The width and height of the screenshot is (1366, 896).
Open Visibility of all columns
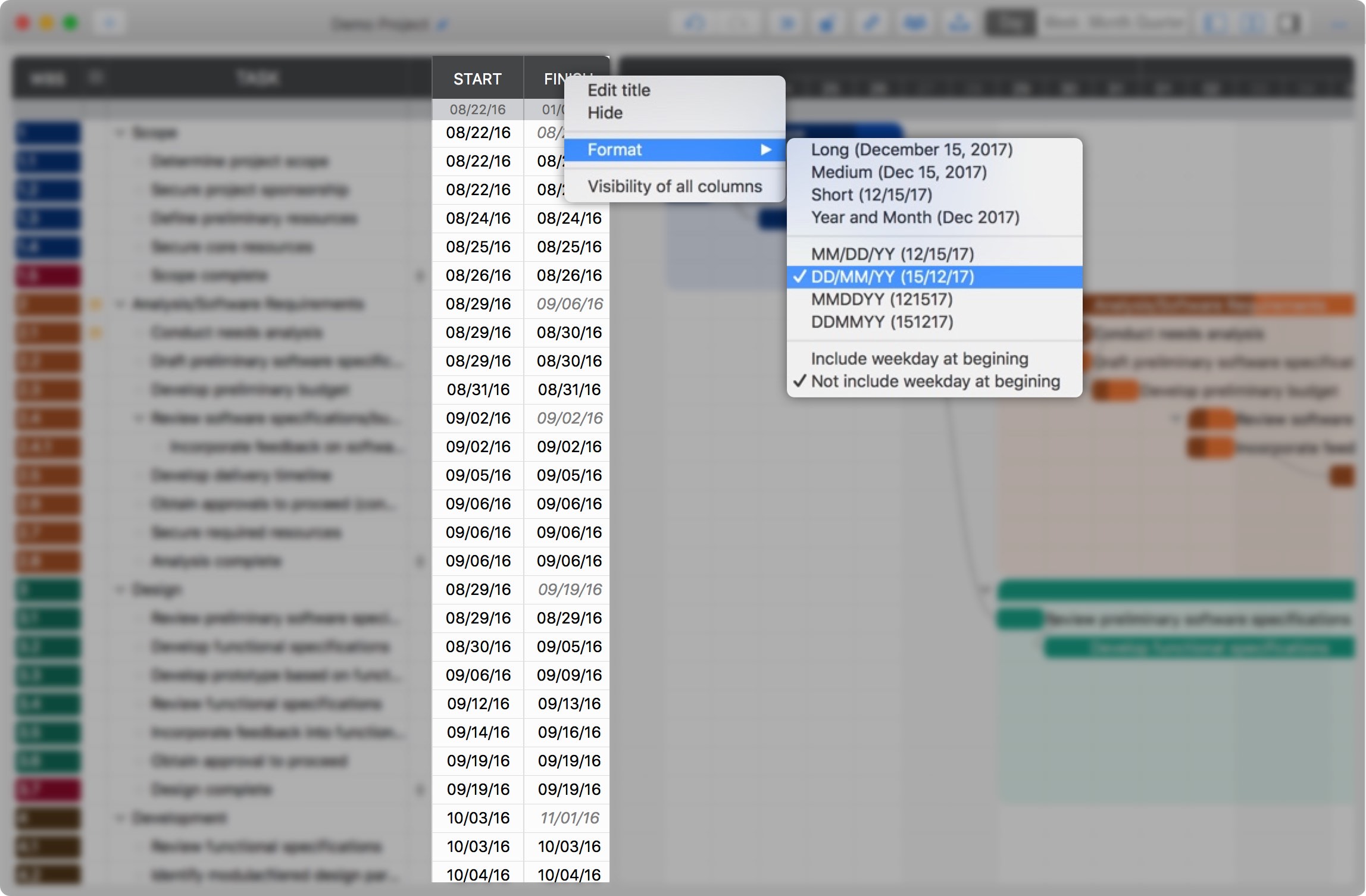[674, 187]
